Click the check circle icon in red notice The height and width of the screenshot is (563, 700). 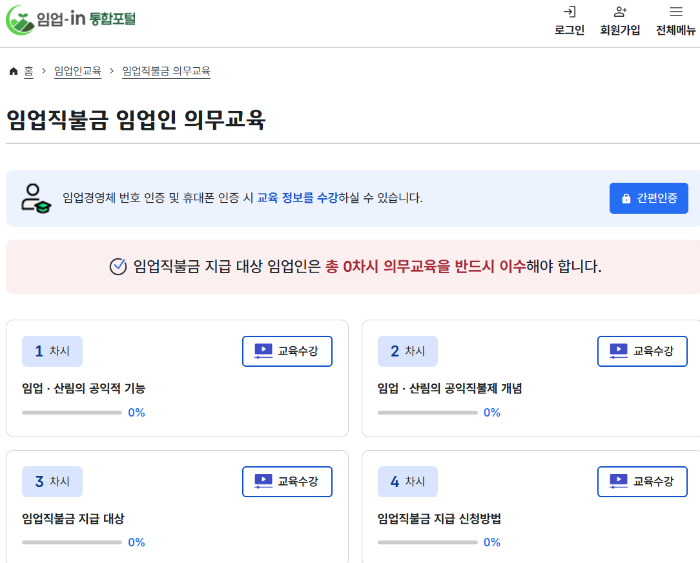[118, 267]
